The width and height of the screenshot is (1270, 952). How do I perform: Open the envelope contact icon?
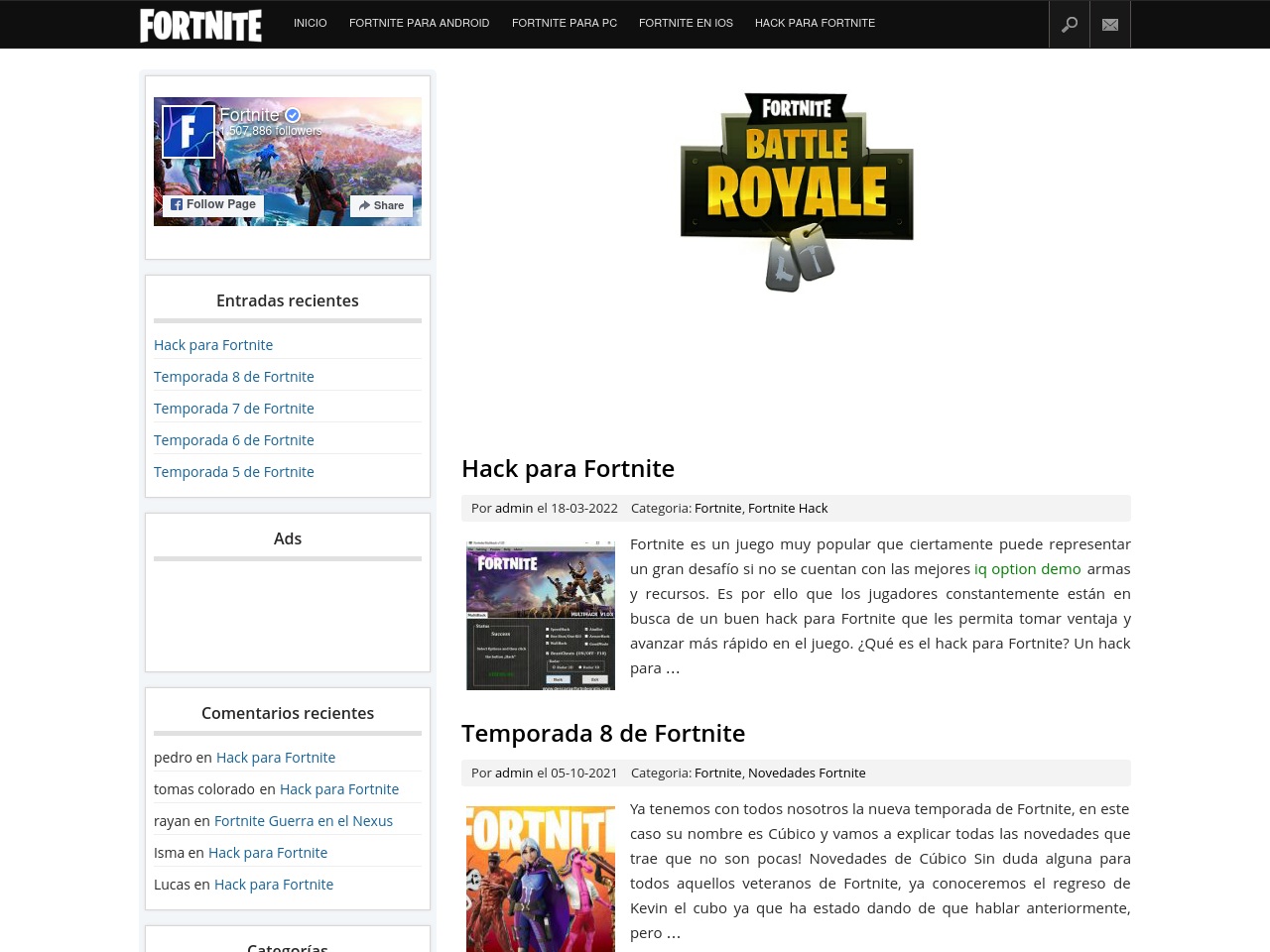click(x=1110, y=25)
